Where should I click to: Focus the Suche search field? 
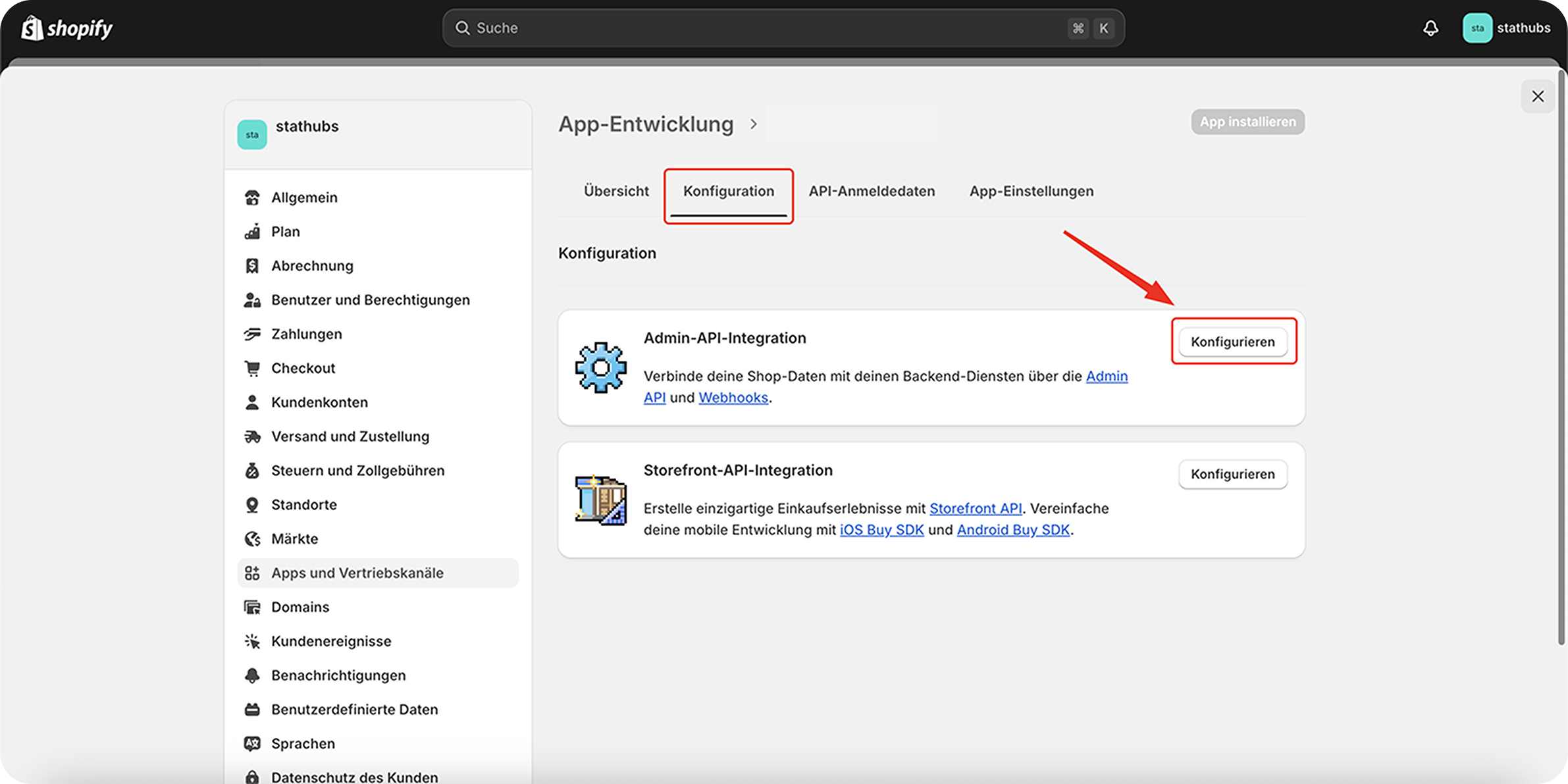783,28
